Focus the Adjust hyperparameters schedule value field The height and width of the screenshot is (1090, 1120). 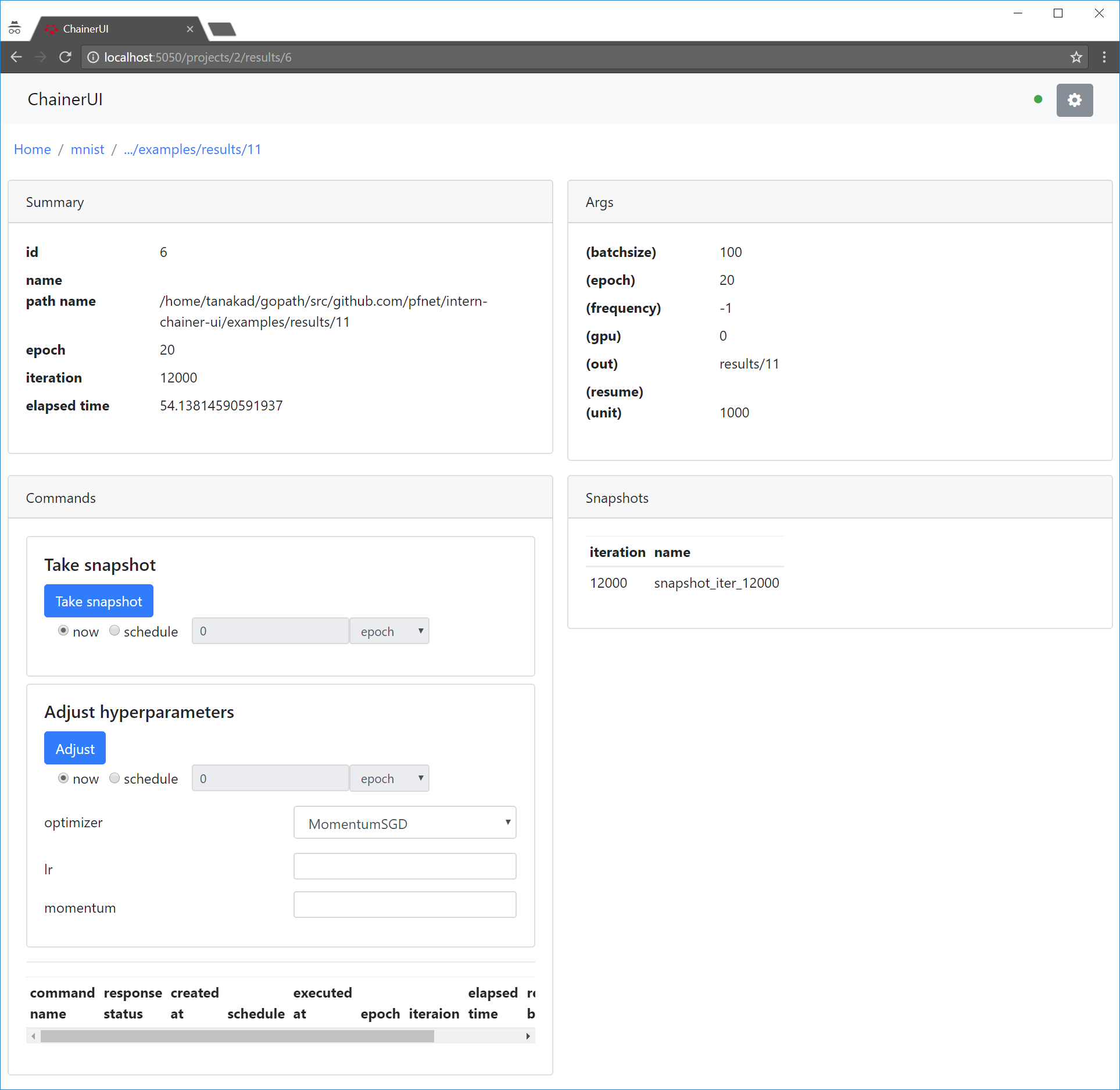point(270,778)
